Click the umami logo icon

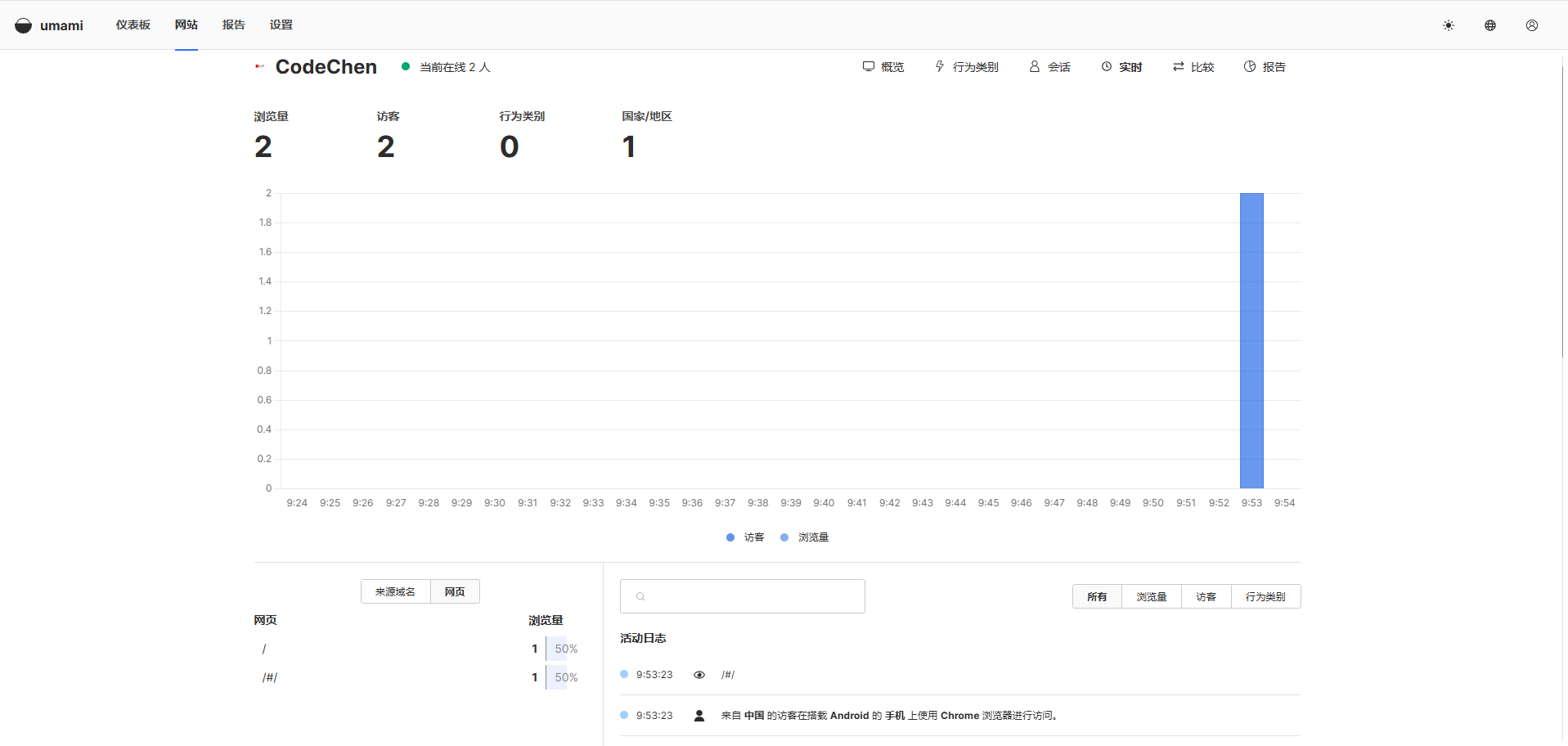24,25
